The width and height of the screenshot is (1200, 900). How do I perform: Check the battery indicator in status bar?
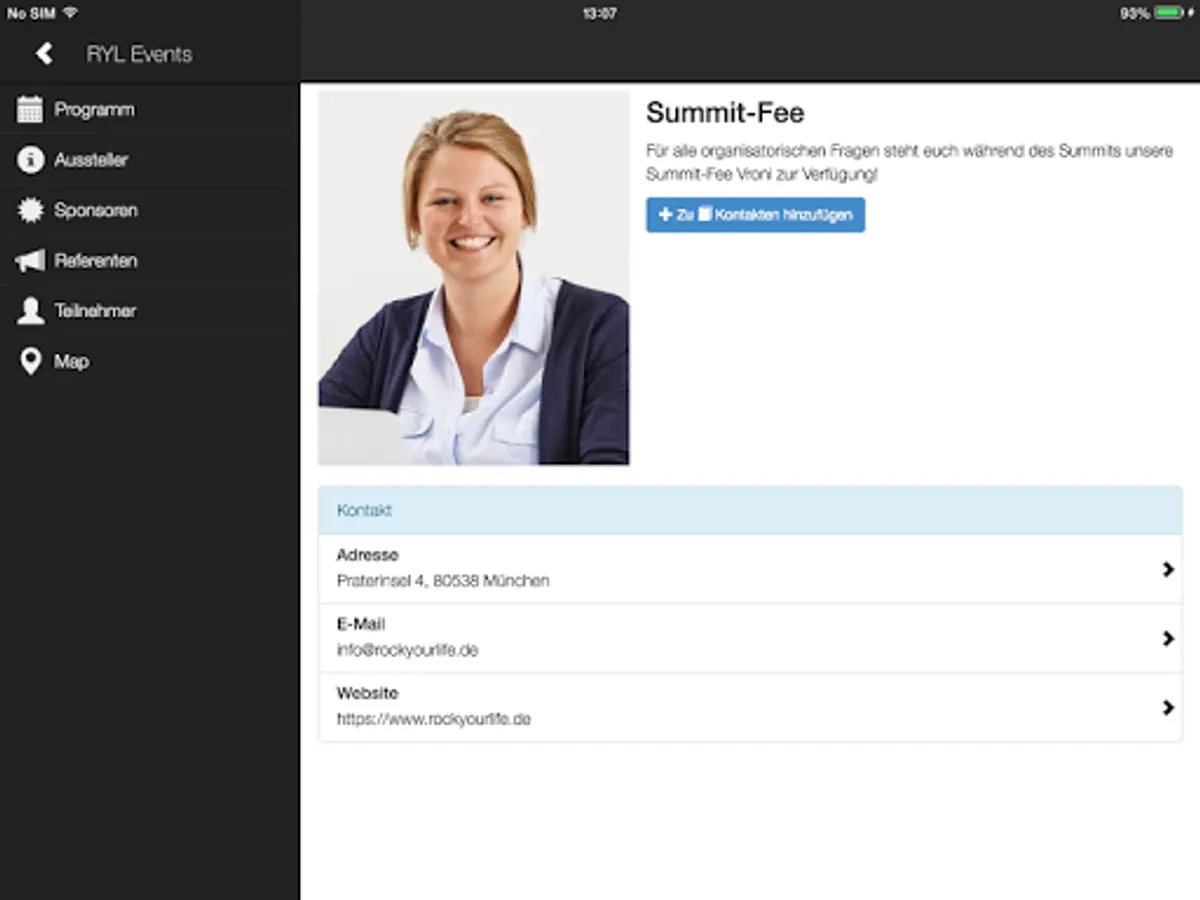(x=1168, y=13)
